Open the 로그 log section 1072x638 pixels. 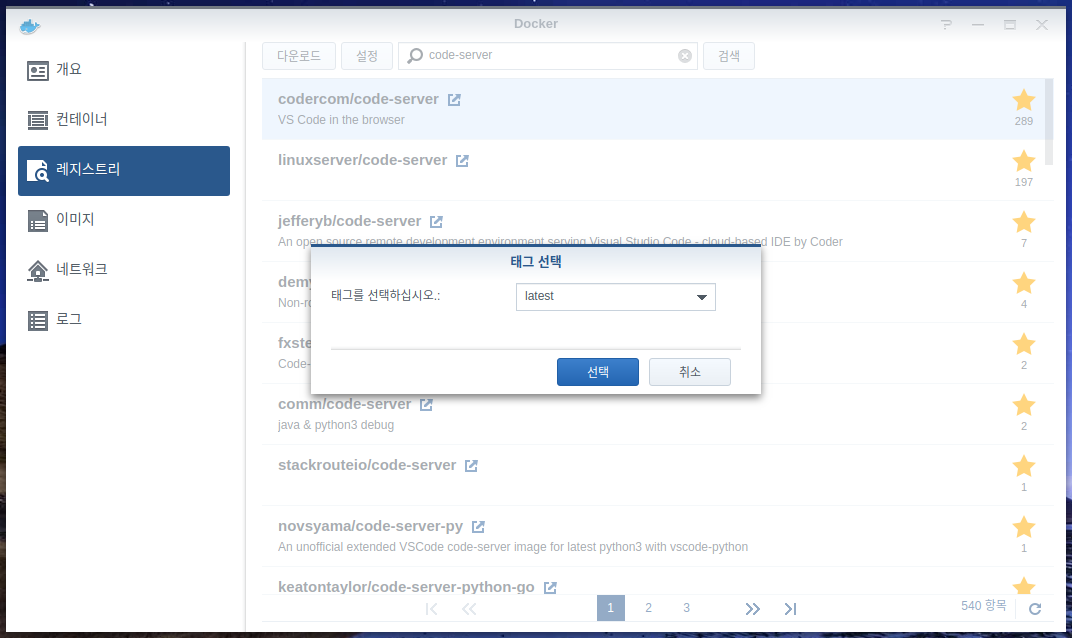point(124,320)
